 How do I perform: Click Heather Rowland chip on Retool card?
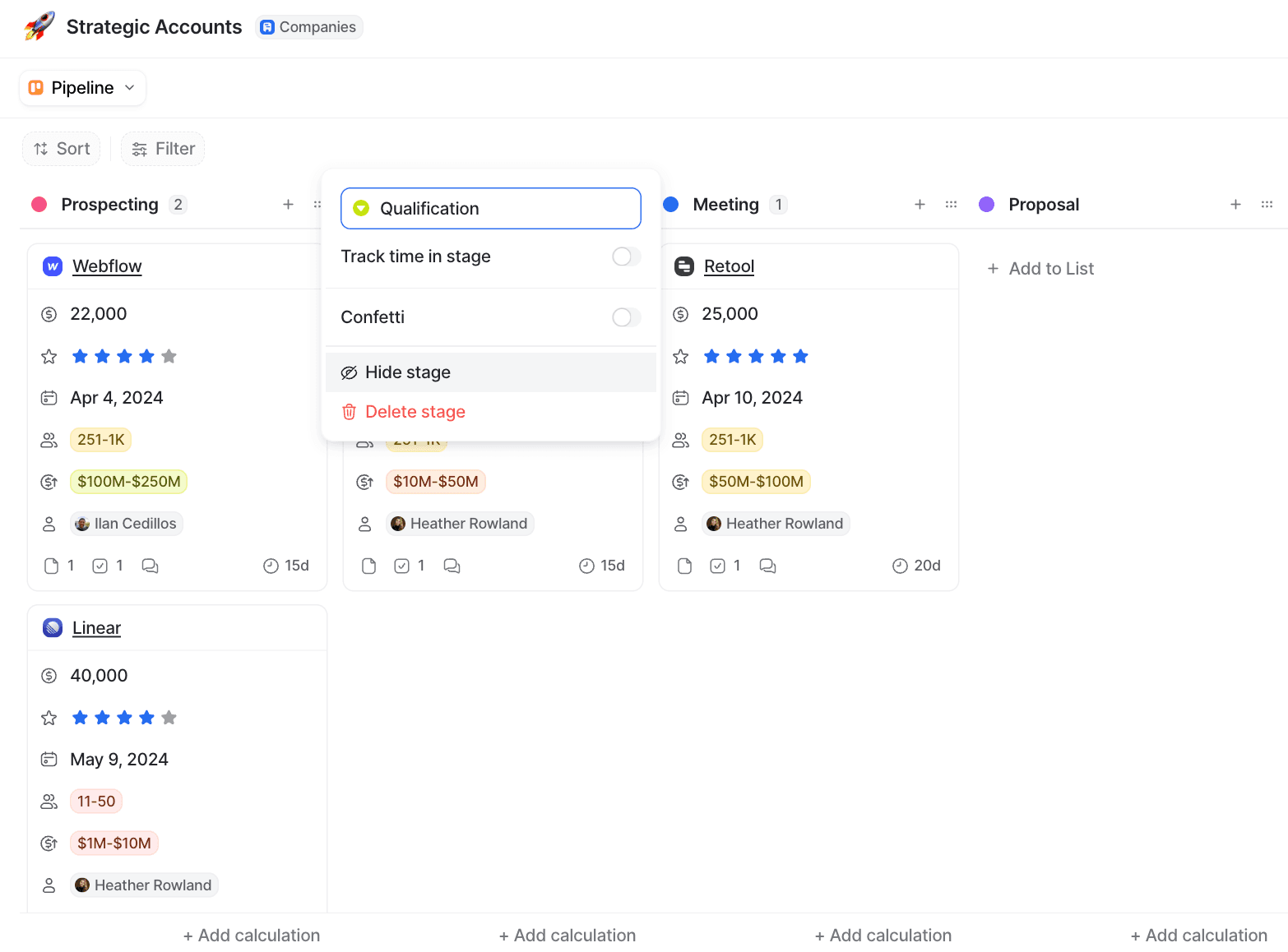[x=776, y=524]
